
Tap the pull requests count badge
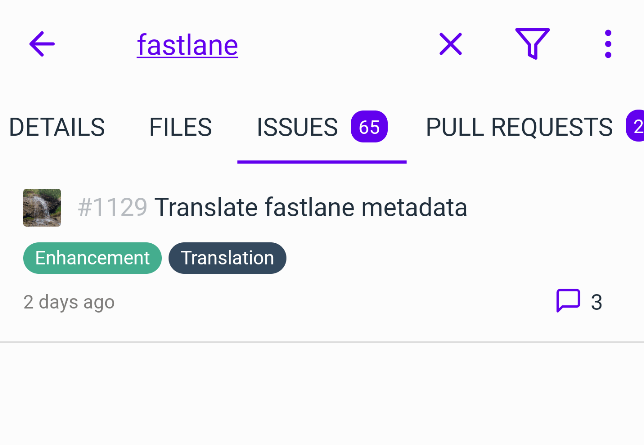635,126
